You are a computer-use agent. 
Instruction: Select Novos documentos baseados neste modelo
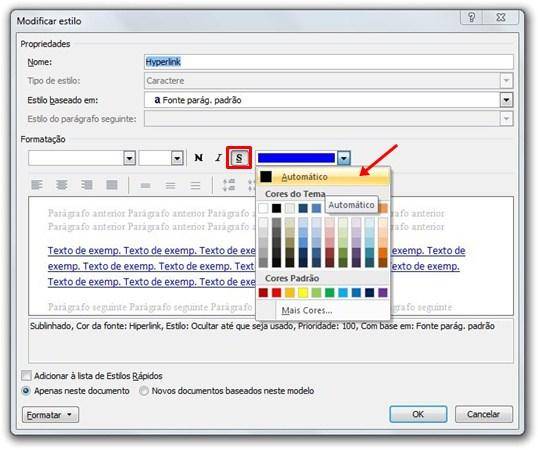coord(144,391)
